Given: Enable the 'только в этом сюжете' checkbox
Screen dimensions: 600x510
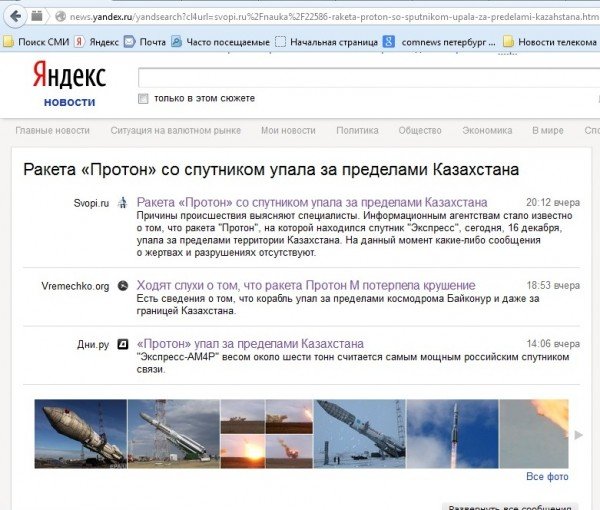Looking at the screenshot, I should 143,99.
